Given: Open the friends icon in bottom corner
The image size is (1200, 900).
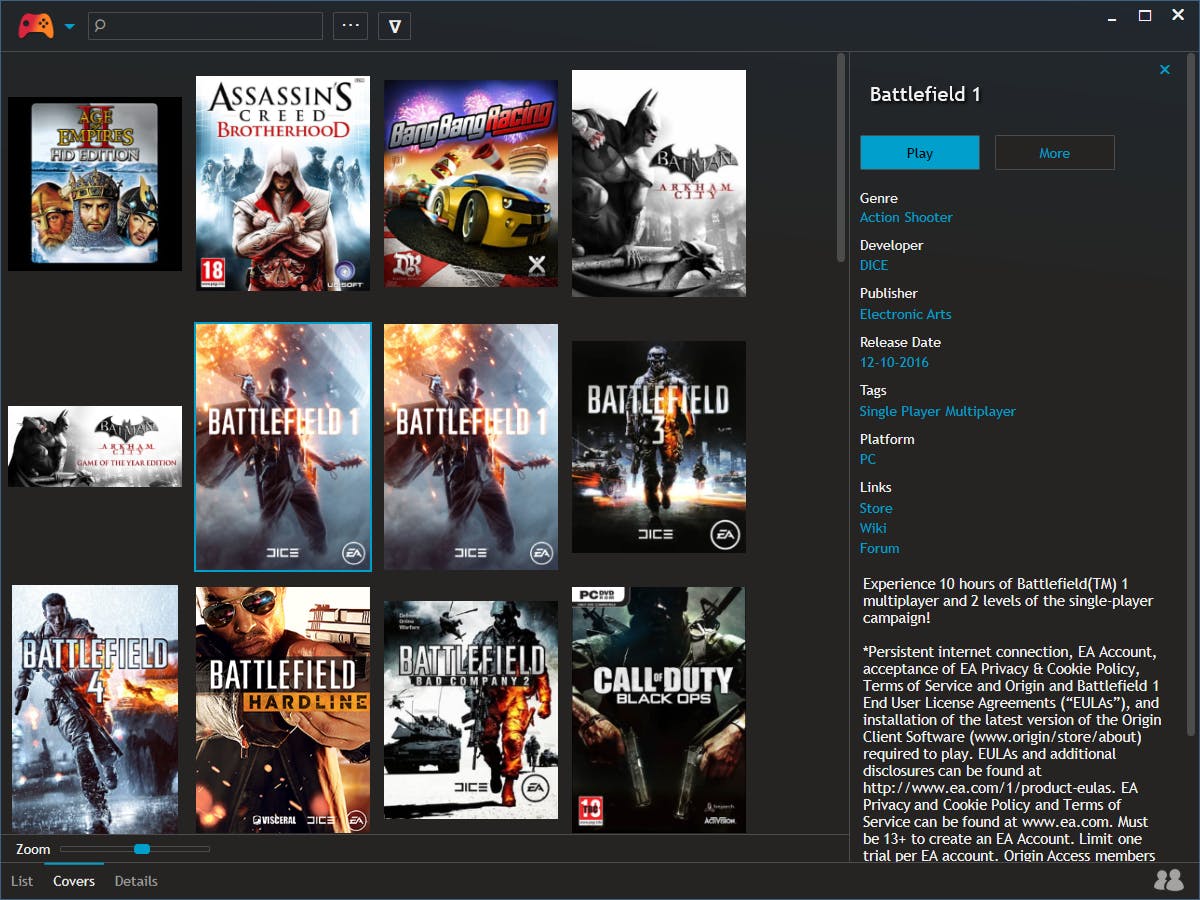Looking at the screenshot, I should [1168, 880].
